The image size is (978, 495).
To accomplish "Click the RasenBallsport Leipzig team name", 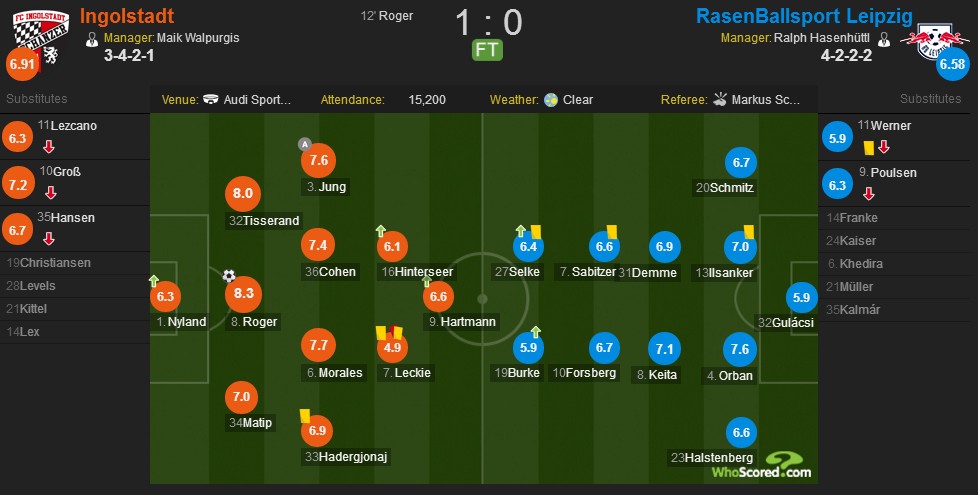I will point(805,16).
